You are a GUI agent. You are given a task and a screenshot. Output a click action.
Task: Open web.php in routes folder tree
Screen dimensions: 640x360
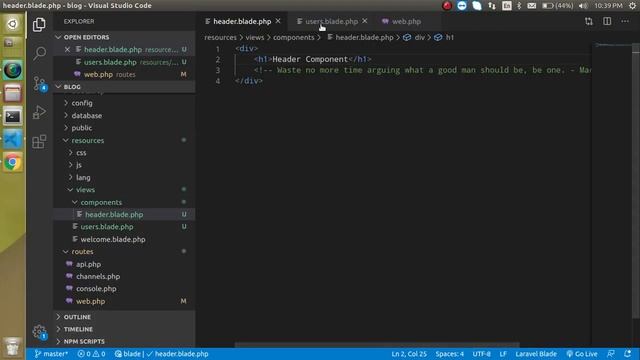coord(124,301)
